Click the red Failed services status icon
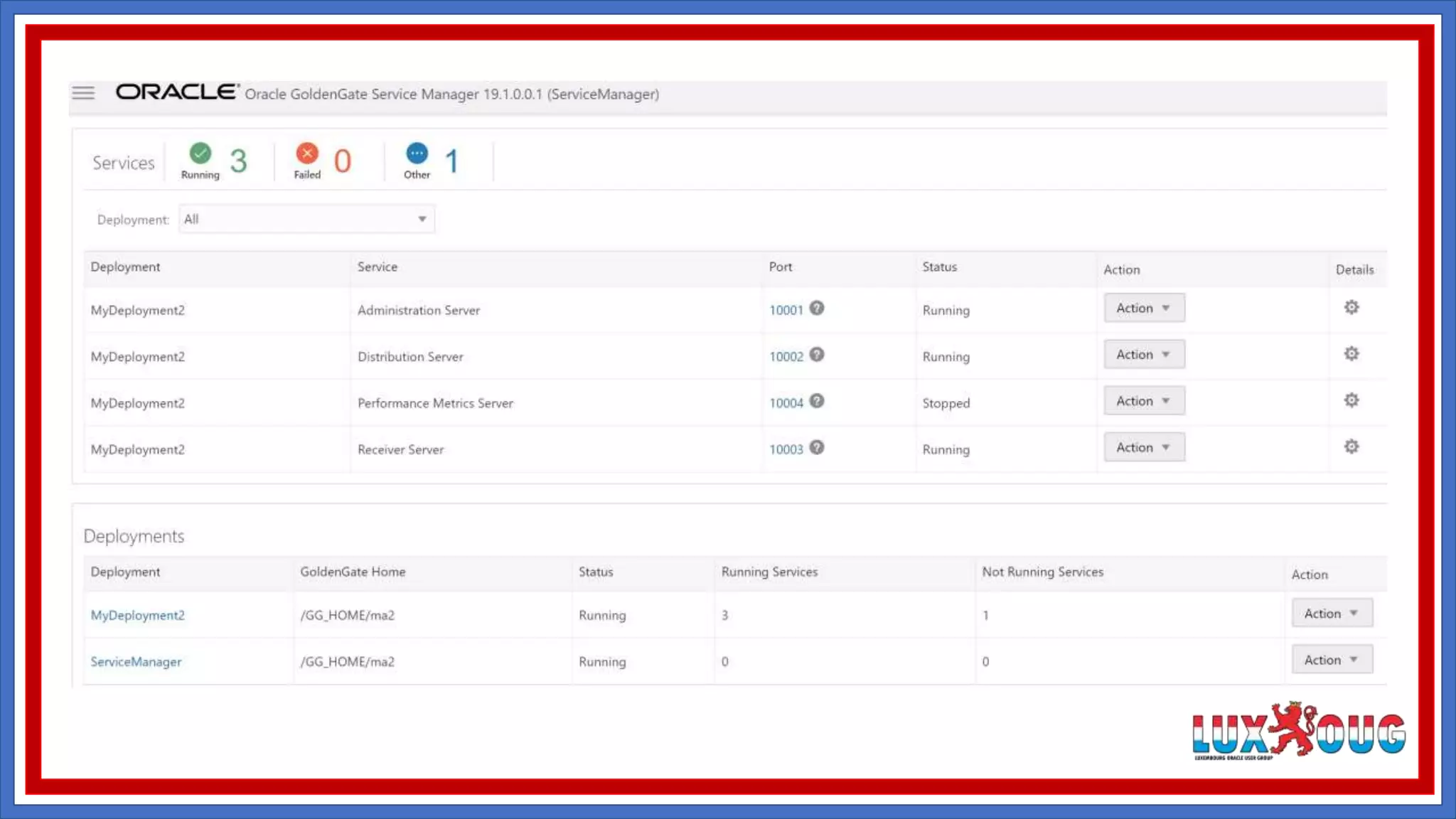1456x819 pixels. click(x=307, y=153)
